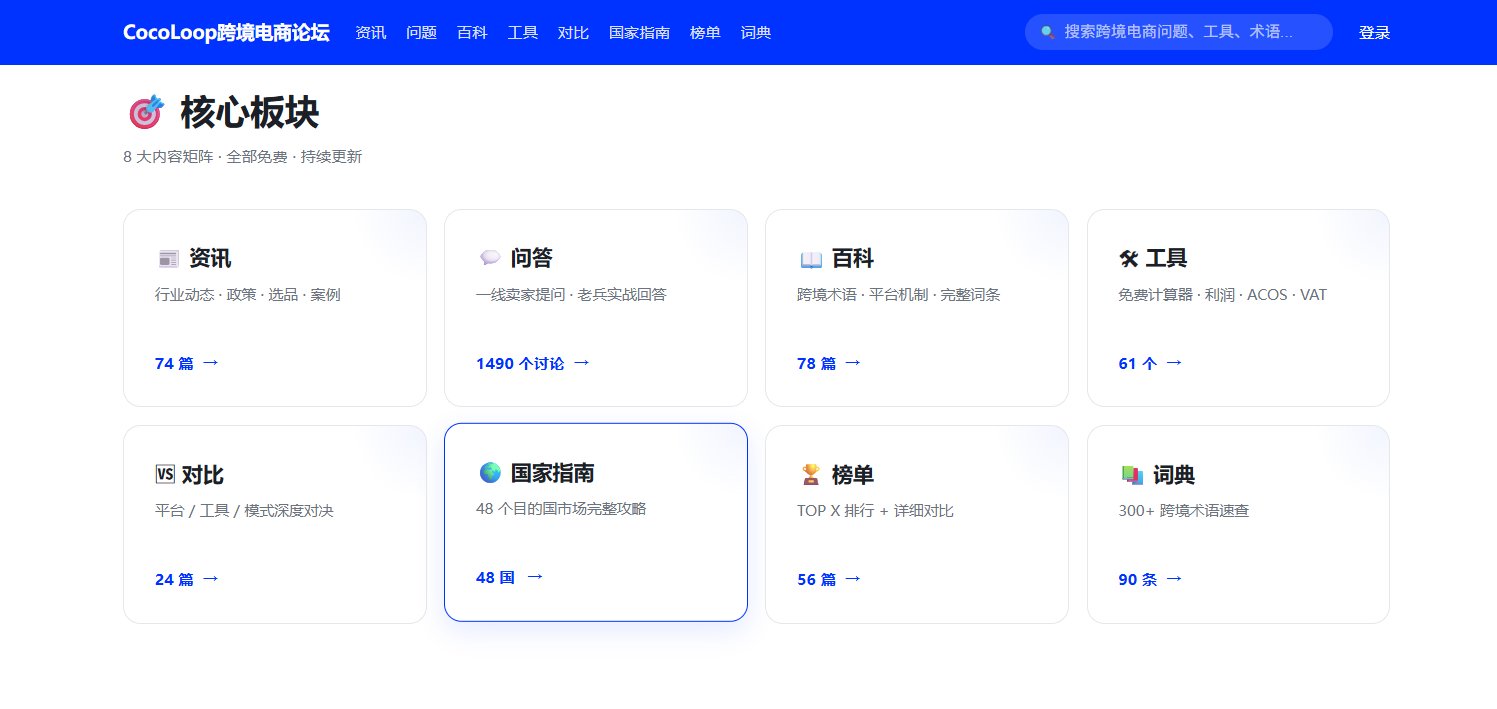Screen dimensions: 1497x709
Task: Select 百科 in the top navigation bar
Action: (x=472, y=33)
